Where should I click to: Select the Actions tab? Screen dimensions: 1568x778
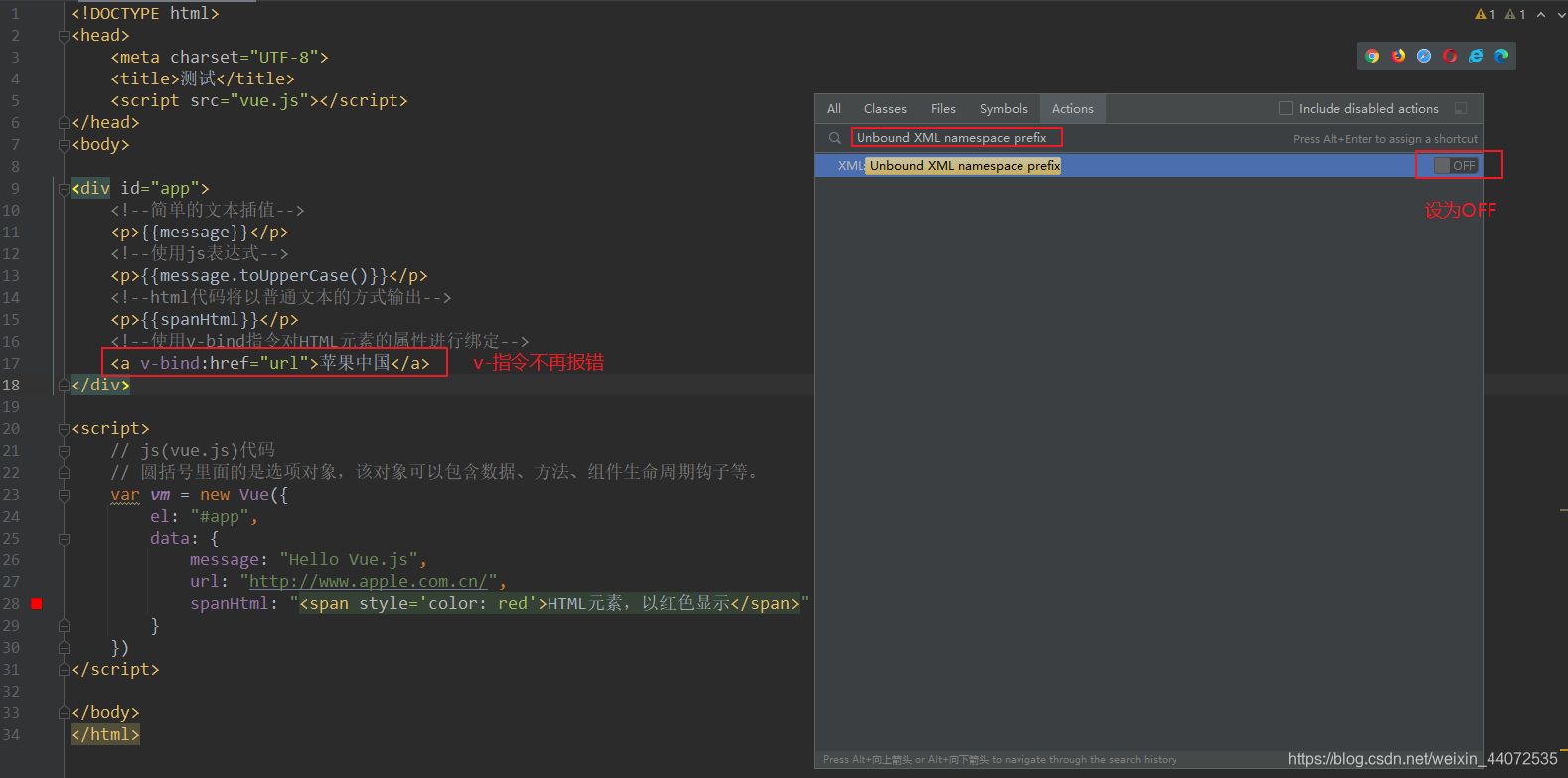[1073, 109]
